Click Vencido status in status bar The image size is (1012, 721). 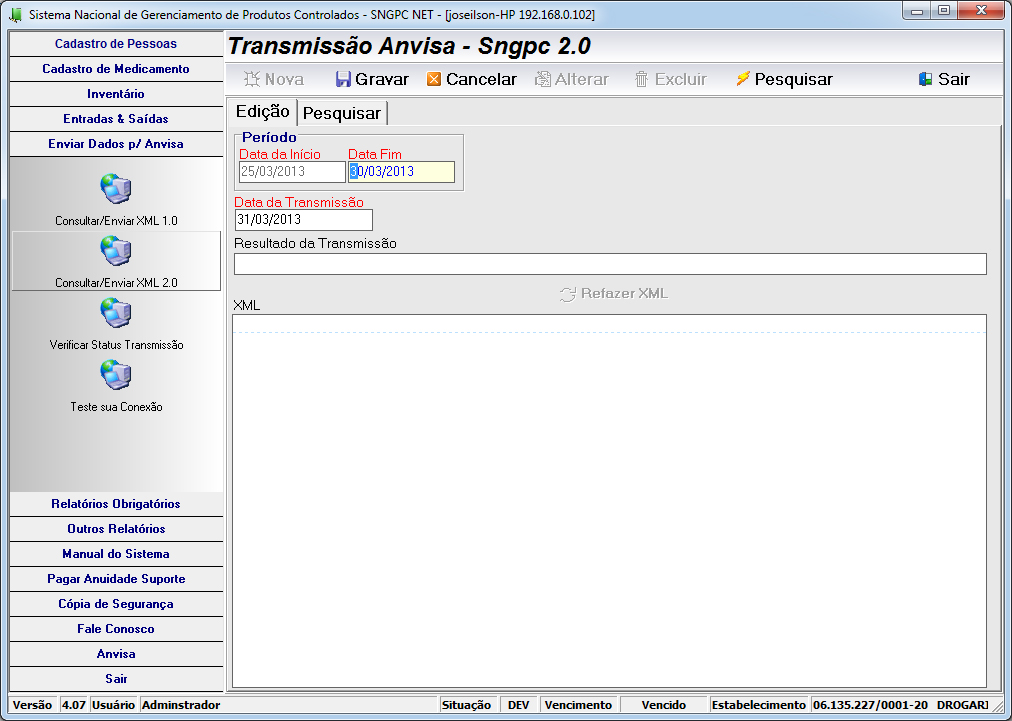click(663, 705)
